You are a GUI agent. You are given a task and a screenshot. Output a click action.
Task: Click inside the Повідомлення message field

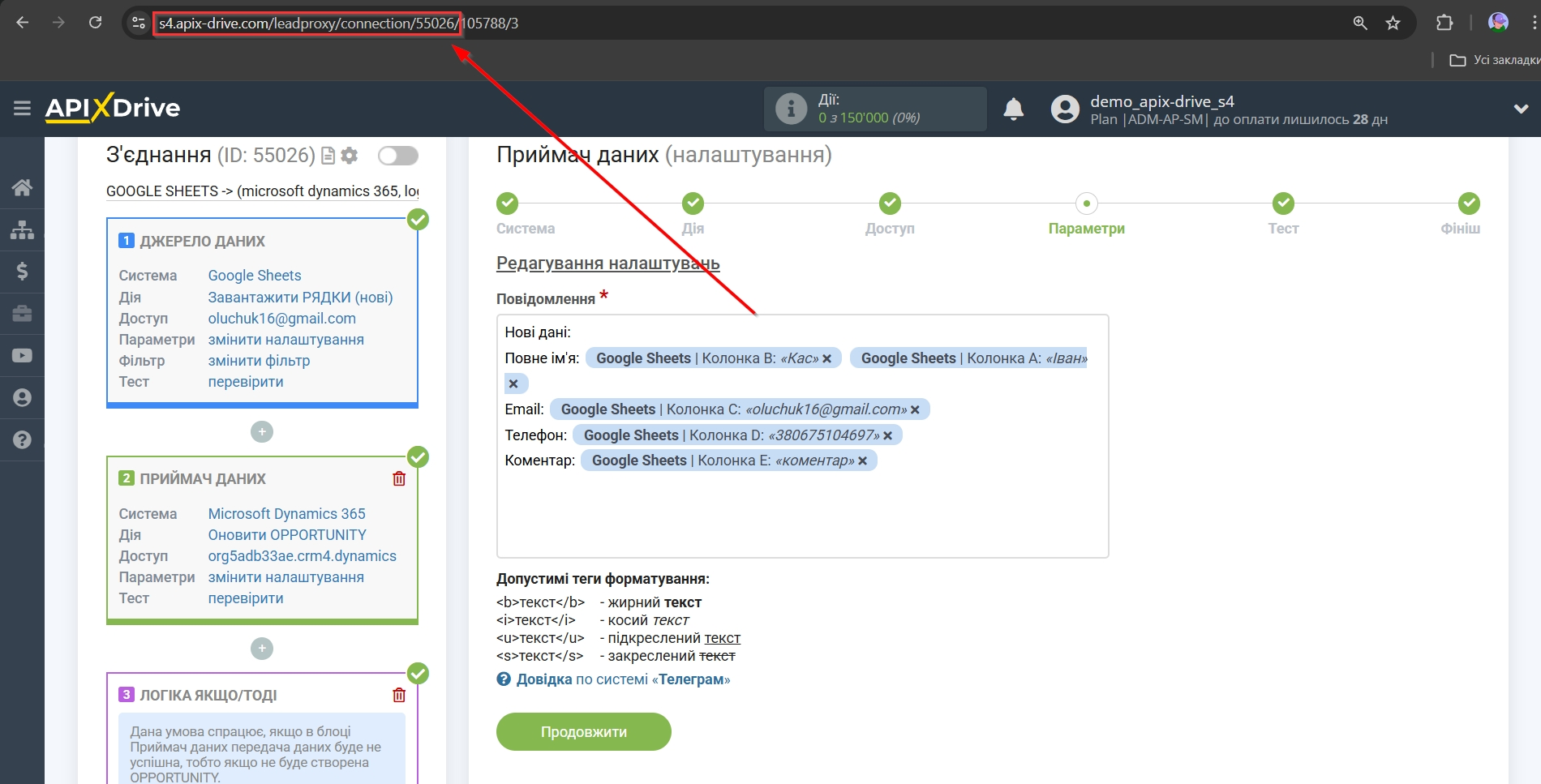802,436
